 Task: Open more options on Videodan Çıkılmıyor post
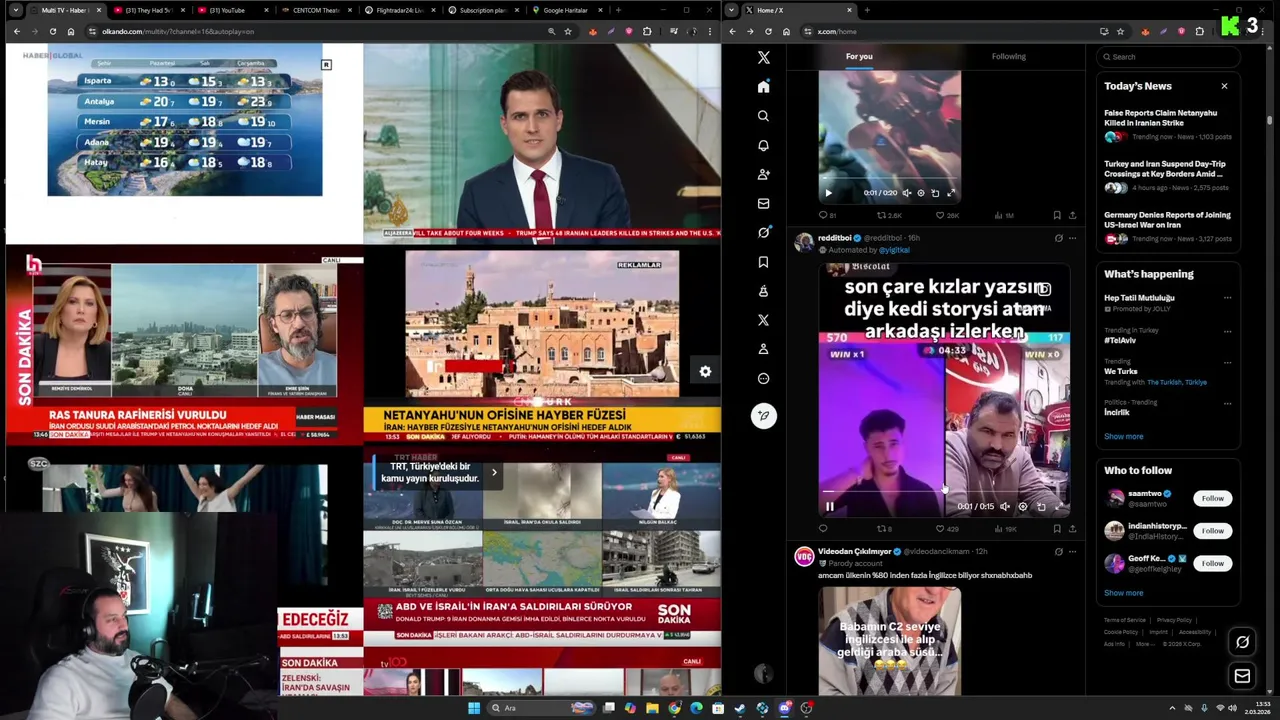(1072, 551)
